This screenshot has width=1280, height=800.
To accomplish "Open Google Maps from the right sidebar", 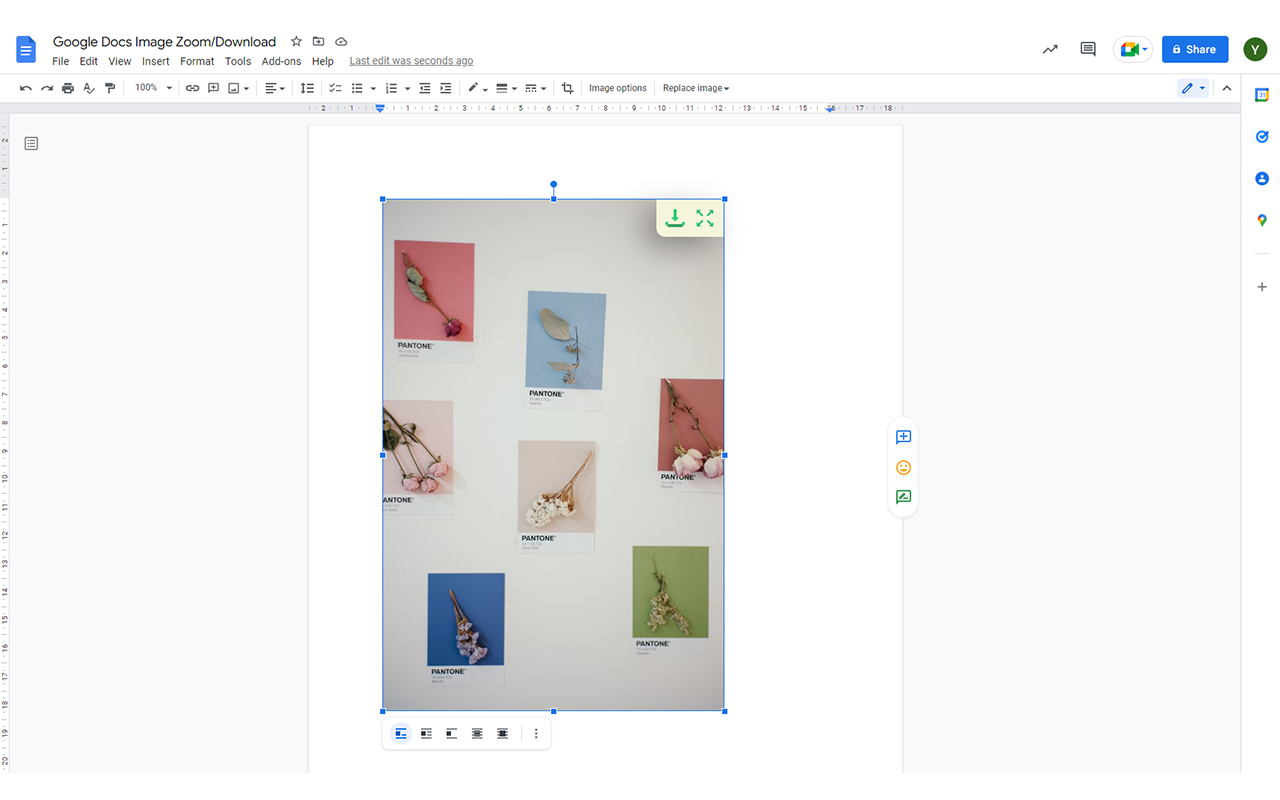I will click(1261, 220).
